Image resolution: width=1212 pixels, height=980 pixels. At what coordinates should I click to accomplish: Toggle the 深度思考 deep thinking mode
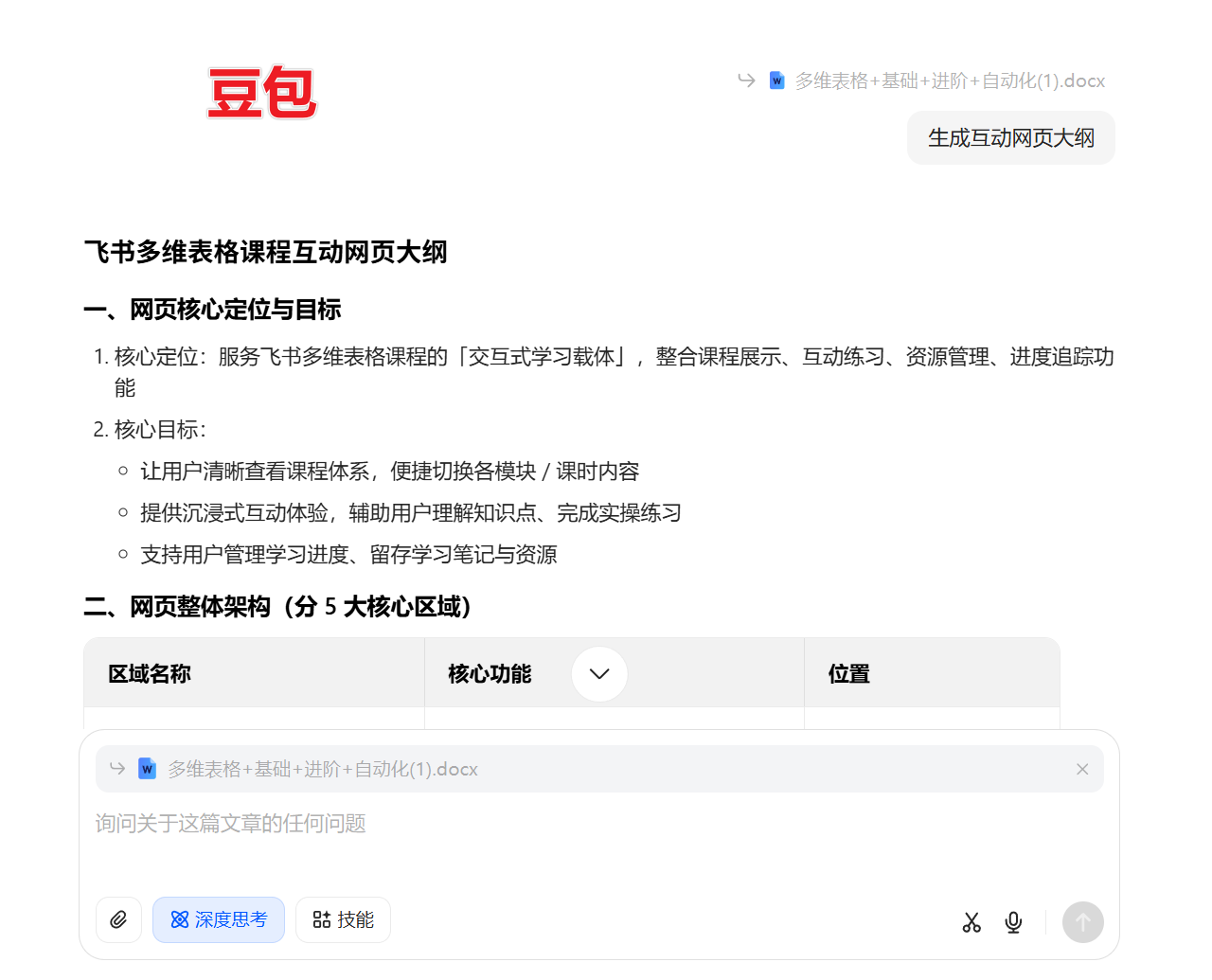coord(219,919)
